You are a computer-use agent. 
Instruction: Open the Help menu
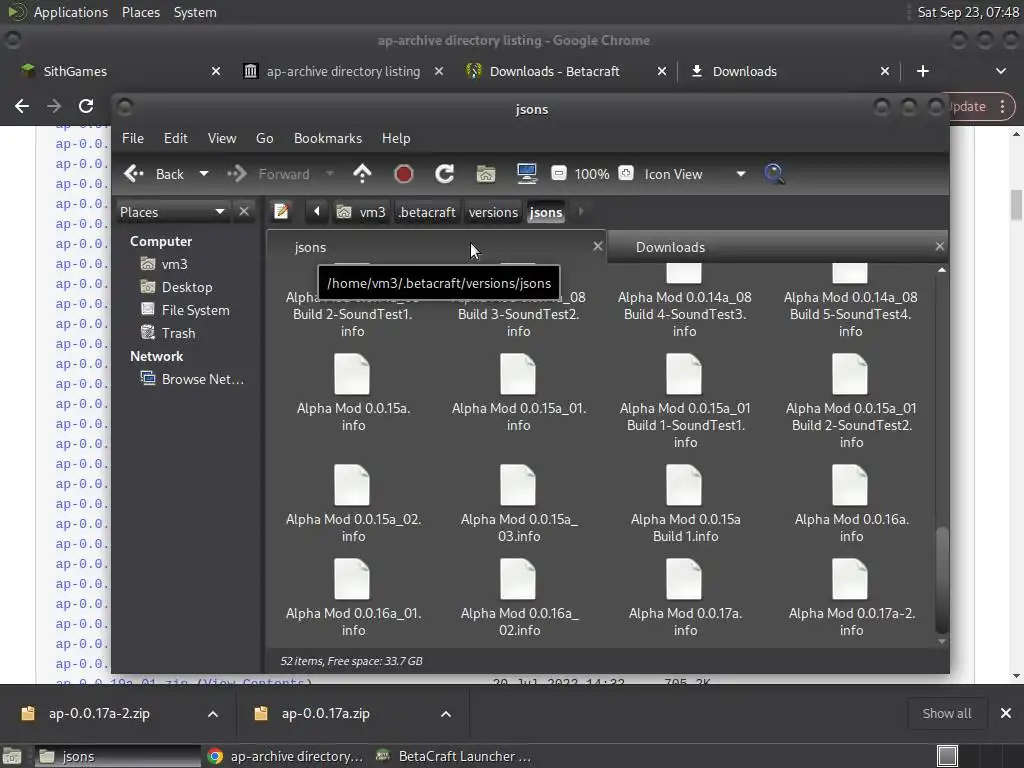(396, 138)
